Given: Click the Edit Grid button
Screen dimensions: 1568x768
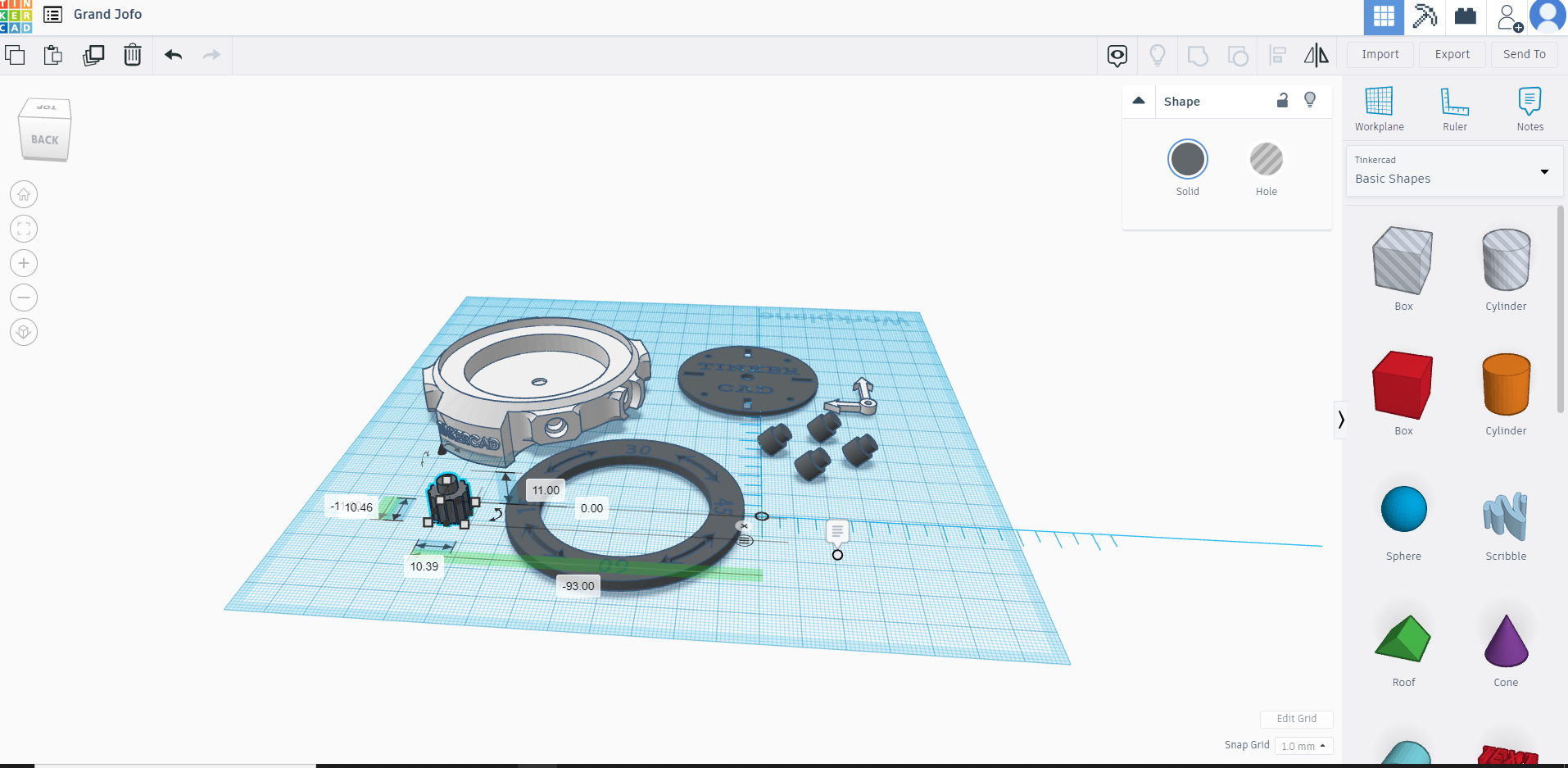Looking at the screenshot, I should click(x=1296, y=719).
